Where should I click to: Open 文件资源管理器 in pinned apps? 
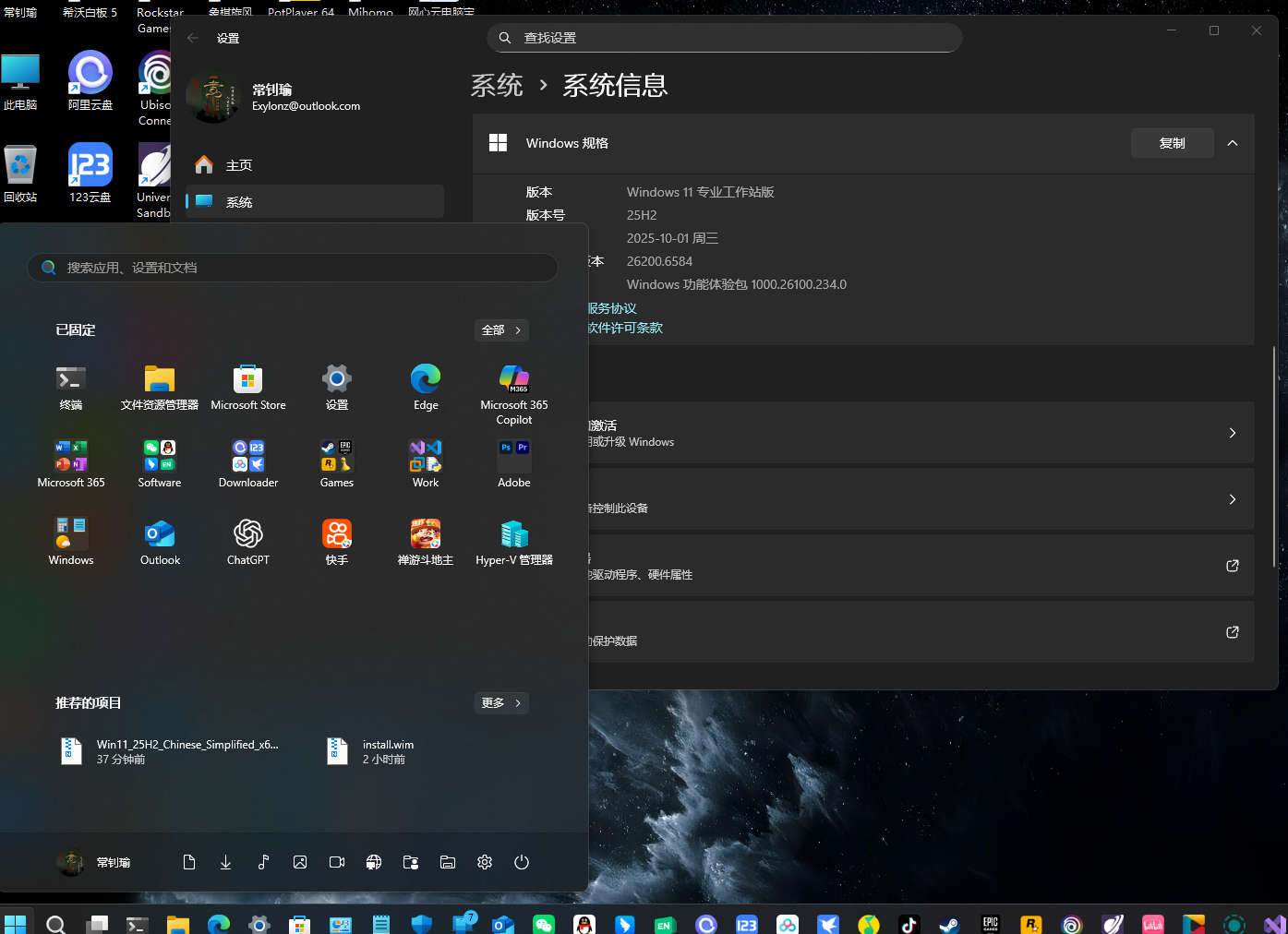(160, 387)
